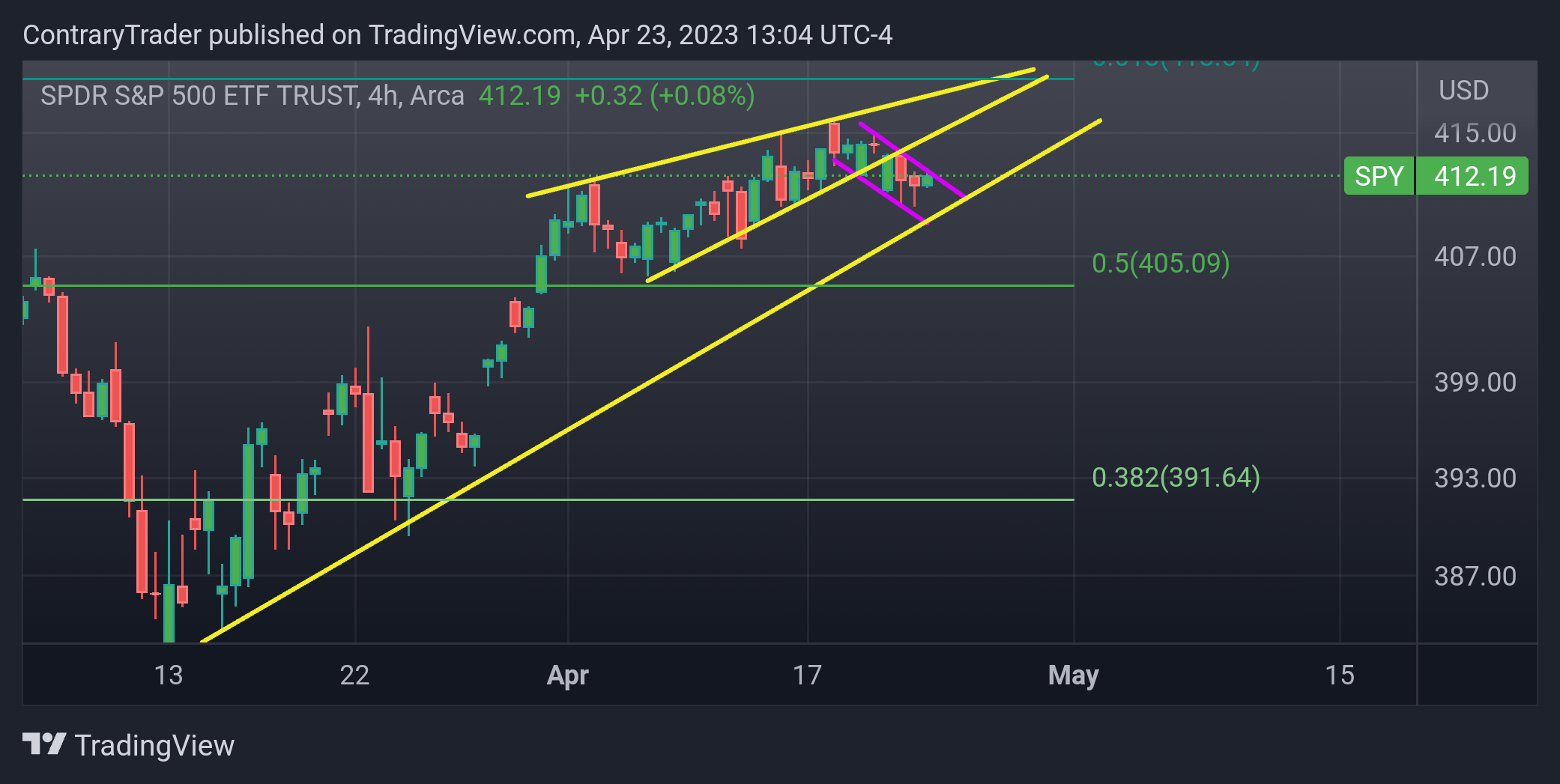
Task: Click the May date axis label
Action: pyautogui.click(x=1073, y=676)
